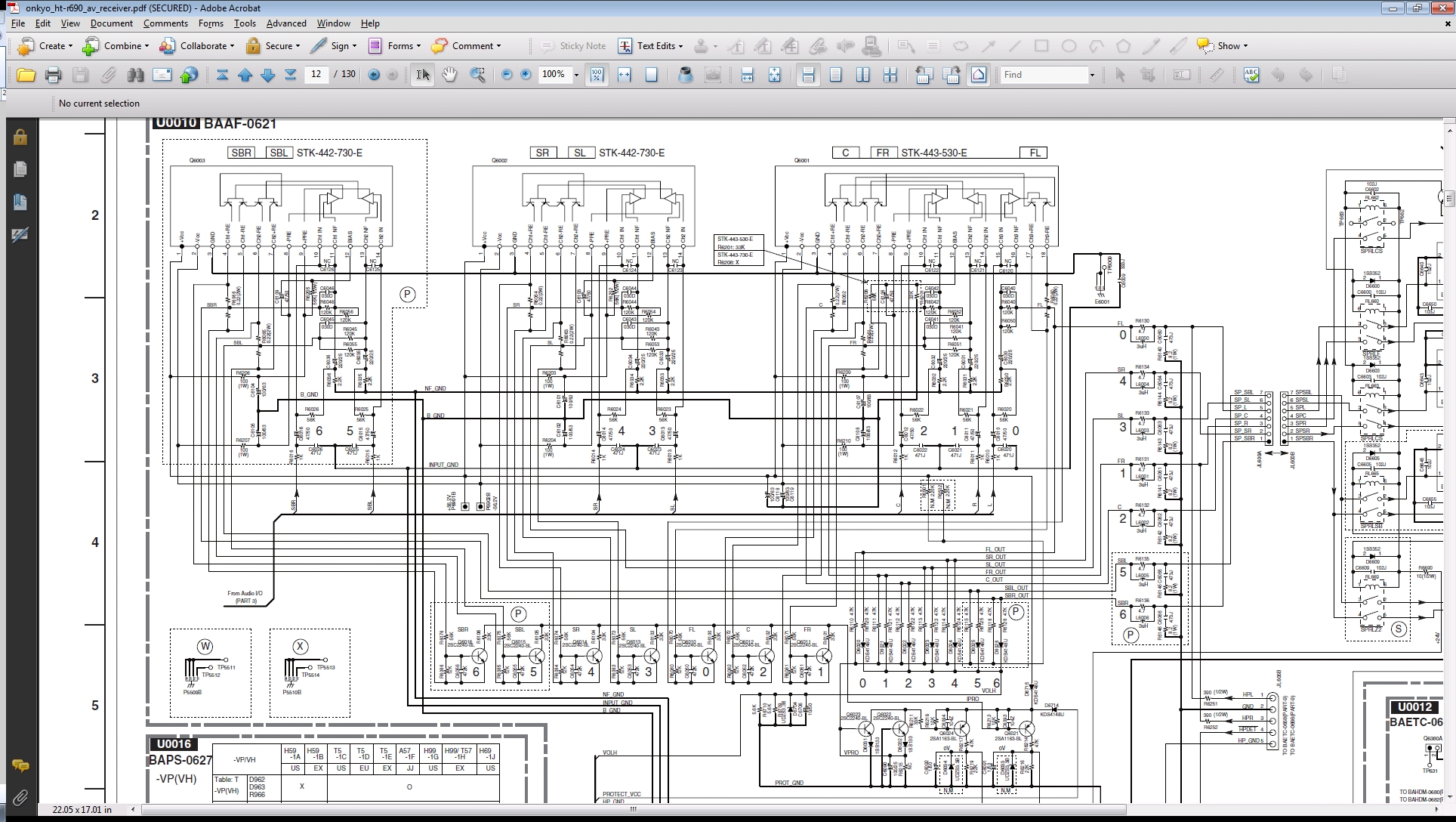Click Text Edits button
This screenshot has width=1456, height=822.
pos(649,46)
